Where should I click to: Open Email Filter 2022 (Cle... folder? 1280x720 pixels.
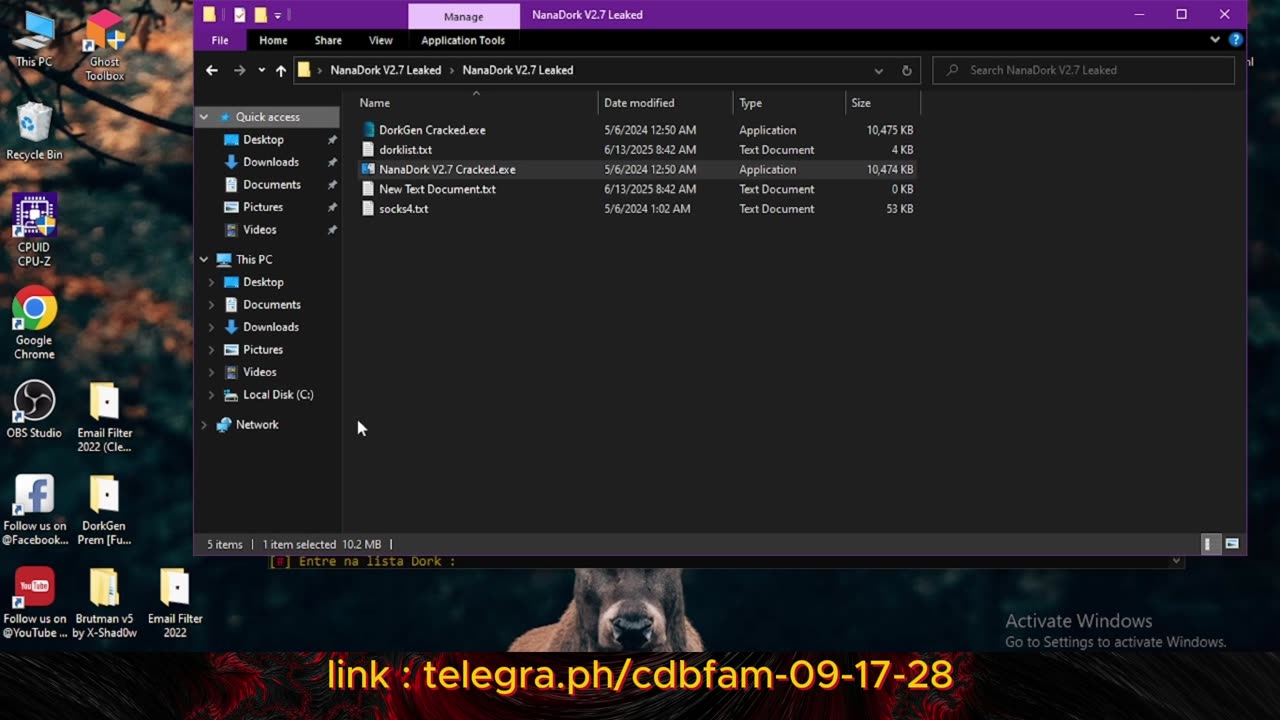104,417
